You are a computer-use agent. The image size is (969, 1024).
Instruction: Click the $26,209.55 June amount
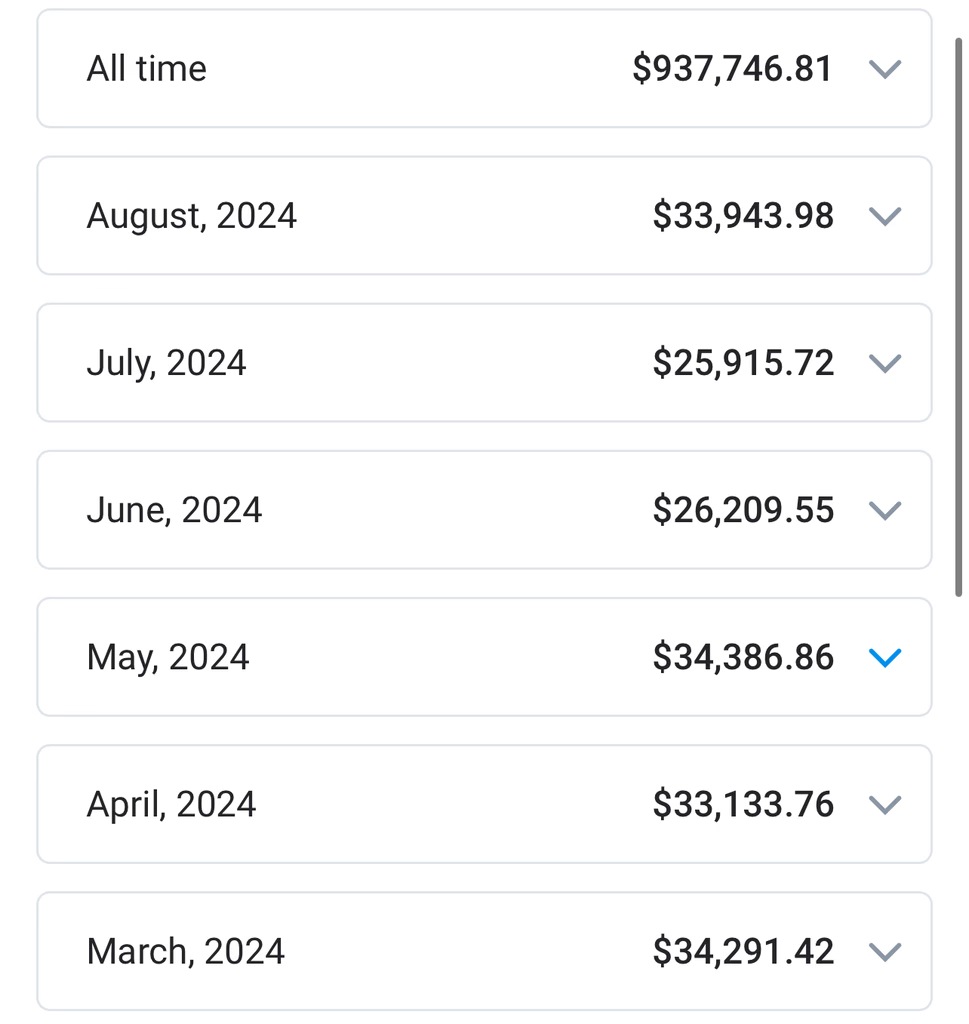pyautogui.click(x=743, y=510)
